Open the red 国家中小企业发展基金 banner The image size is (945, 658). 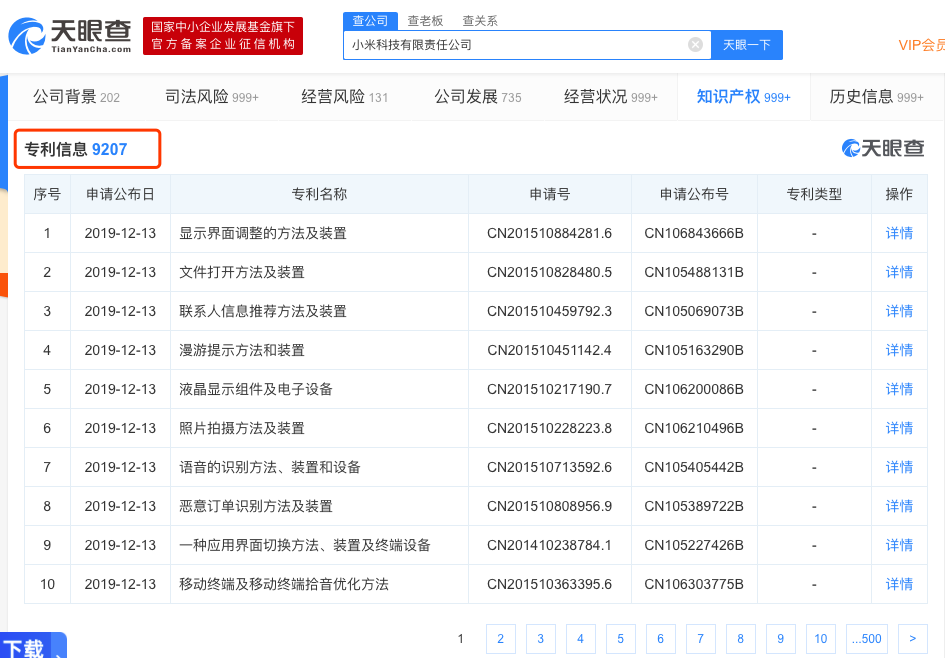point(223,36)
